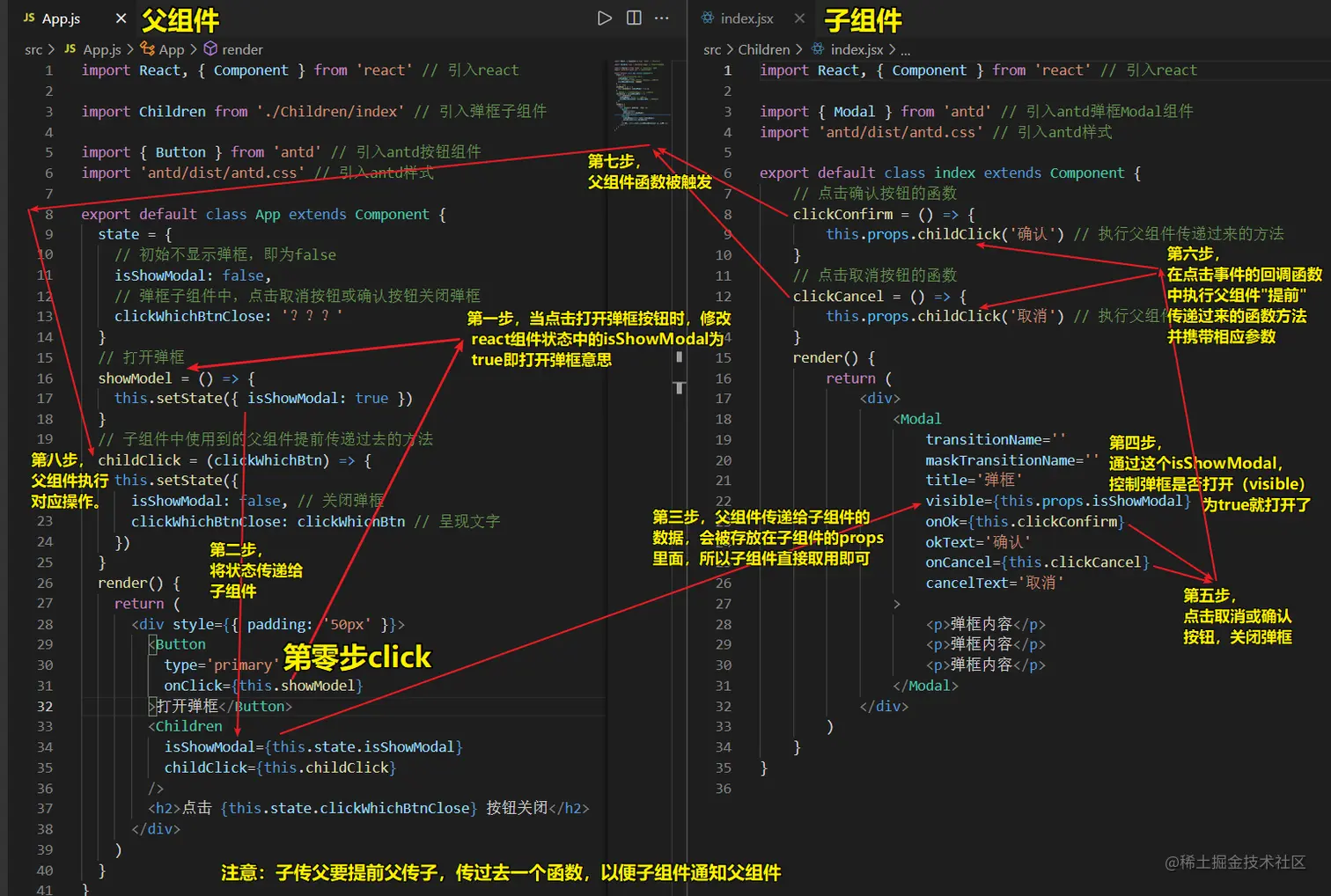Click "export default class App extends Component" line

264,214
